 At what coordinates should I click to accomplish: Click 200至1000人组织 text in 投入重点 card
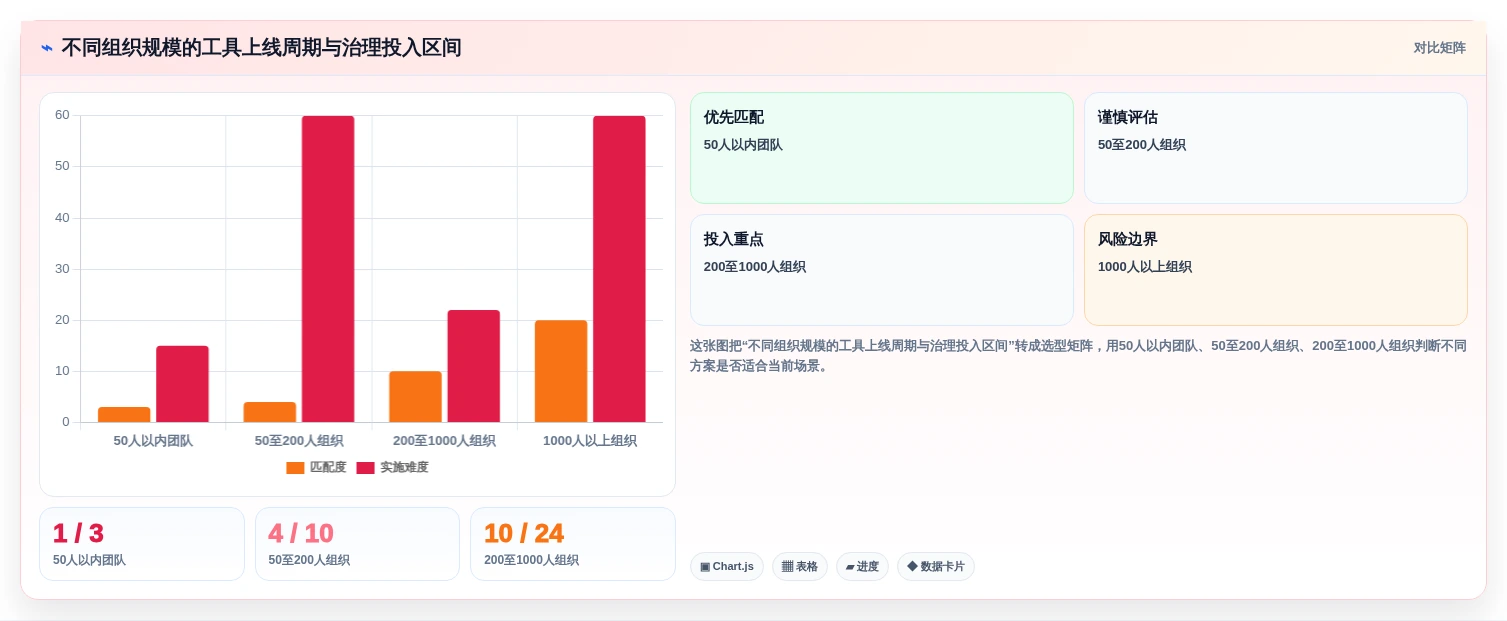[x=754, y=267]
